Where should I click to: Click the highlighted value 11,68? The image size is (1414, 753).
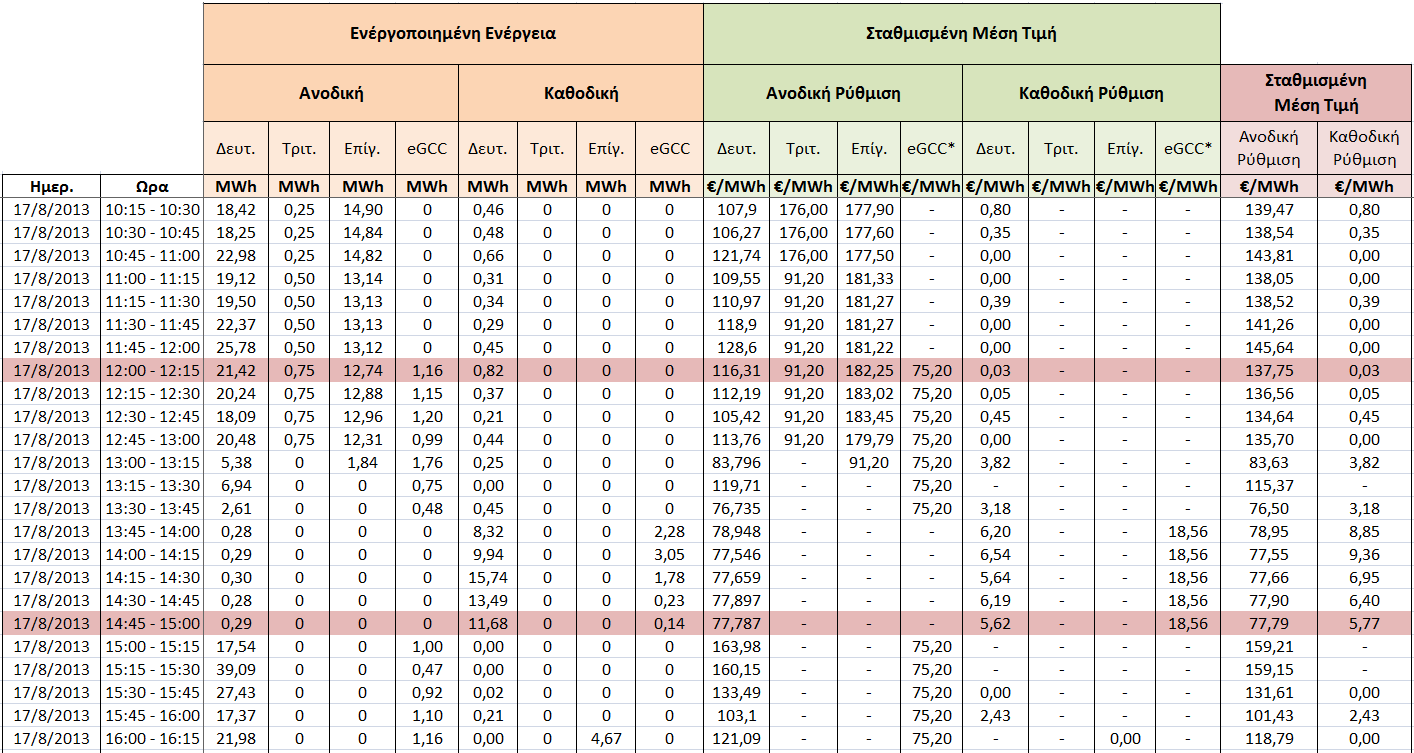coord(487,624)
